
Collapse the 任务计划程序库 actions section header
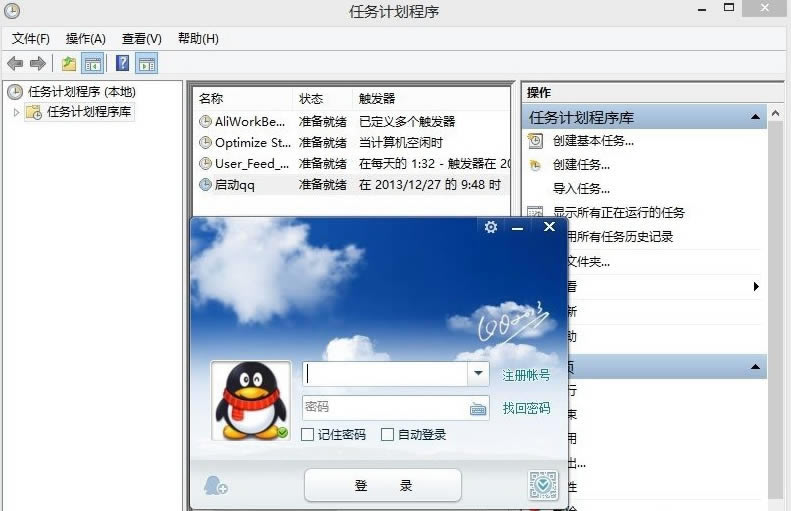coord(755,118)
